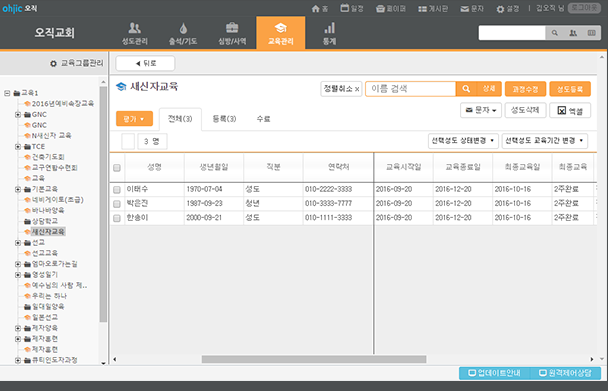Open 선택성도 교육기간 변경 dropdown
Screen dimensions: 608x391
544,141
